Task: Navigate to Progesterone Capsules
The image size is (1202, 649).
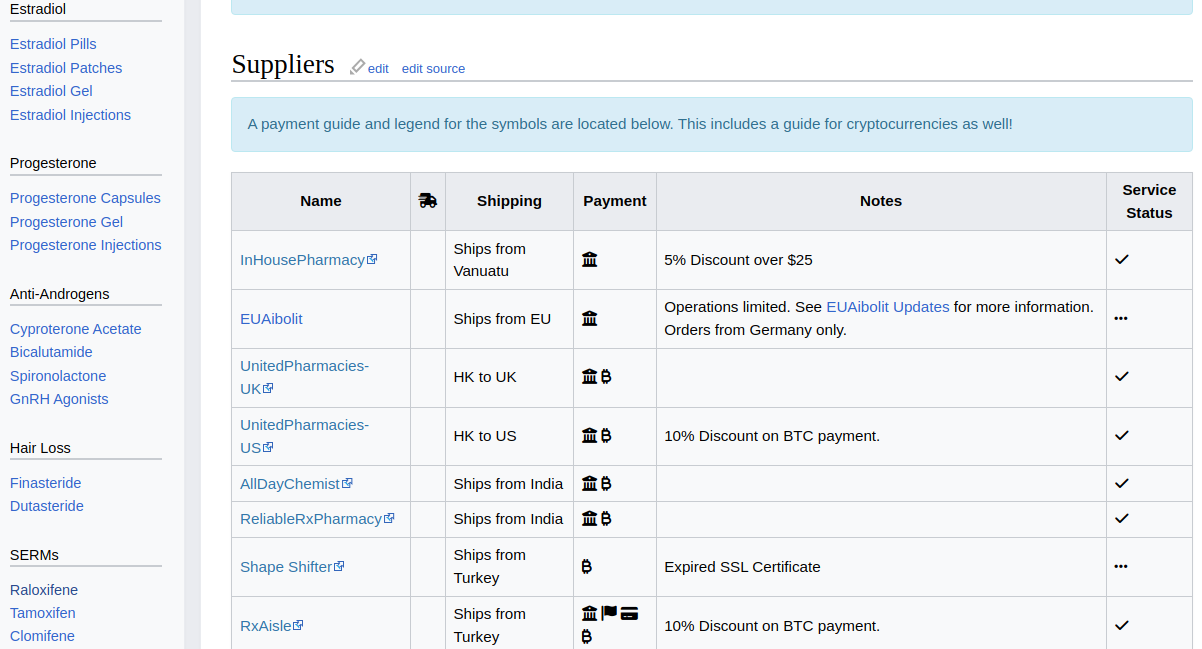Action: pyautogui.click(x=85, y=198)
